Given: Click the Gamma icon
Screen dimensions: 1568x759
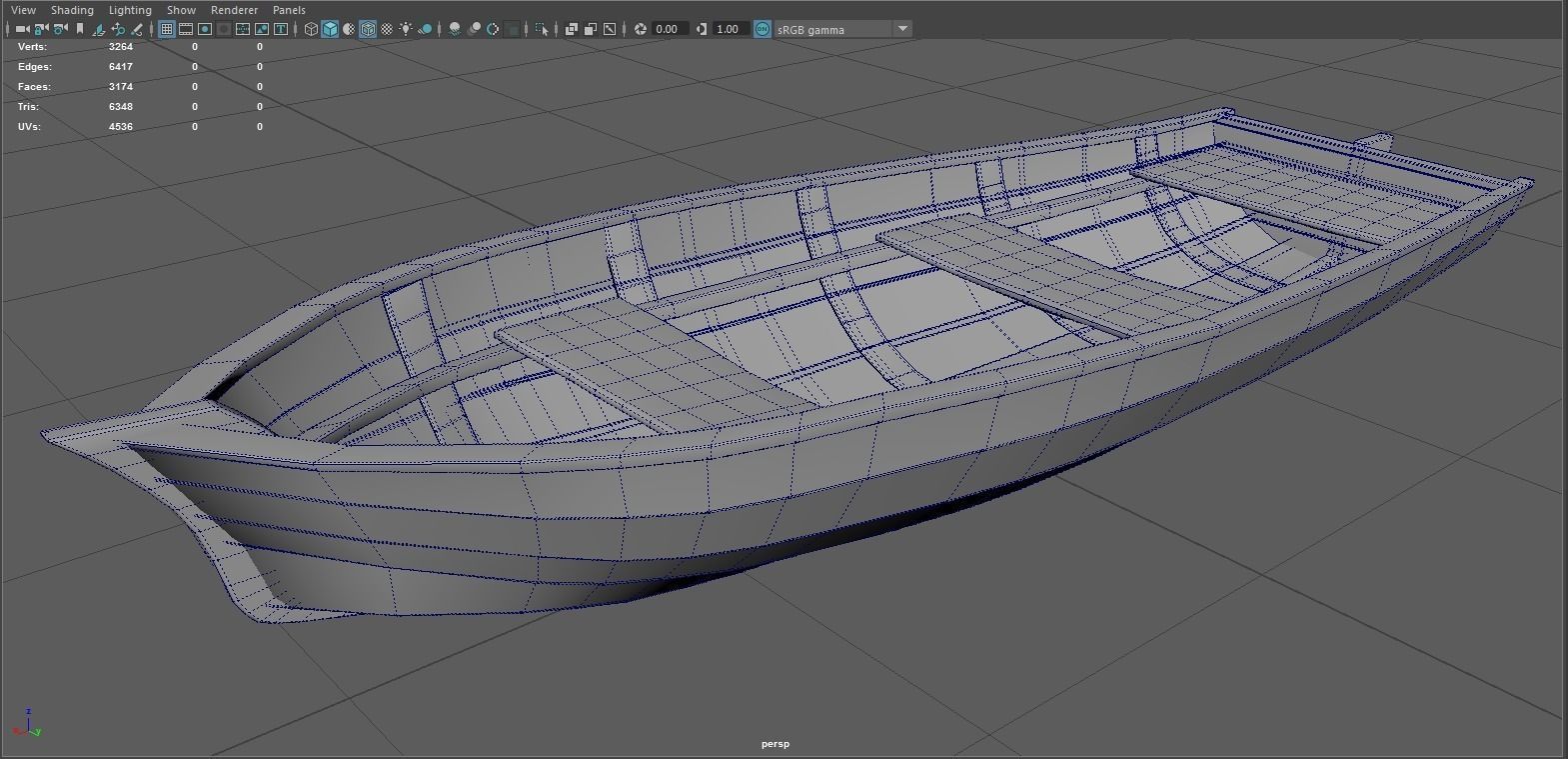Looking at the screenshot, I should click(x=702, y=29).
